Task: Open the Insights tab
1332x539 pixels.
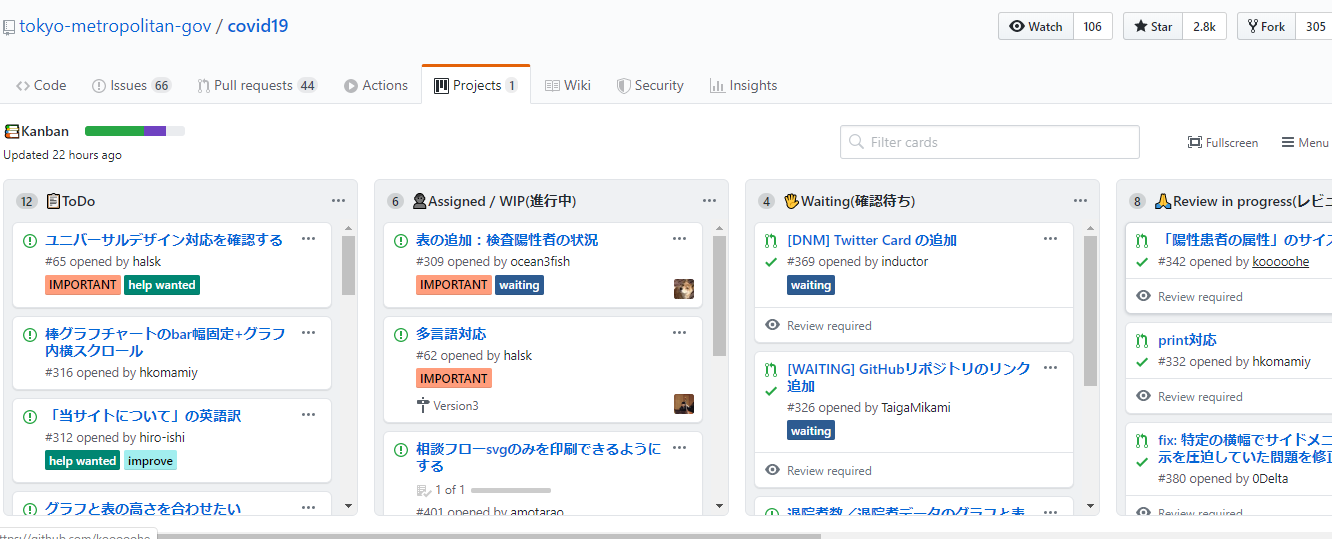Action: point(743,85)
